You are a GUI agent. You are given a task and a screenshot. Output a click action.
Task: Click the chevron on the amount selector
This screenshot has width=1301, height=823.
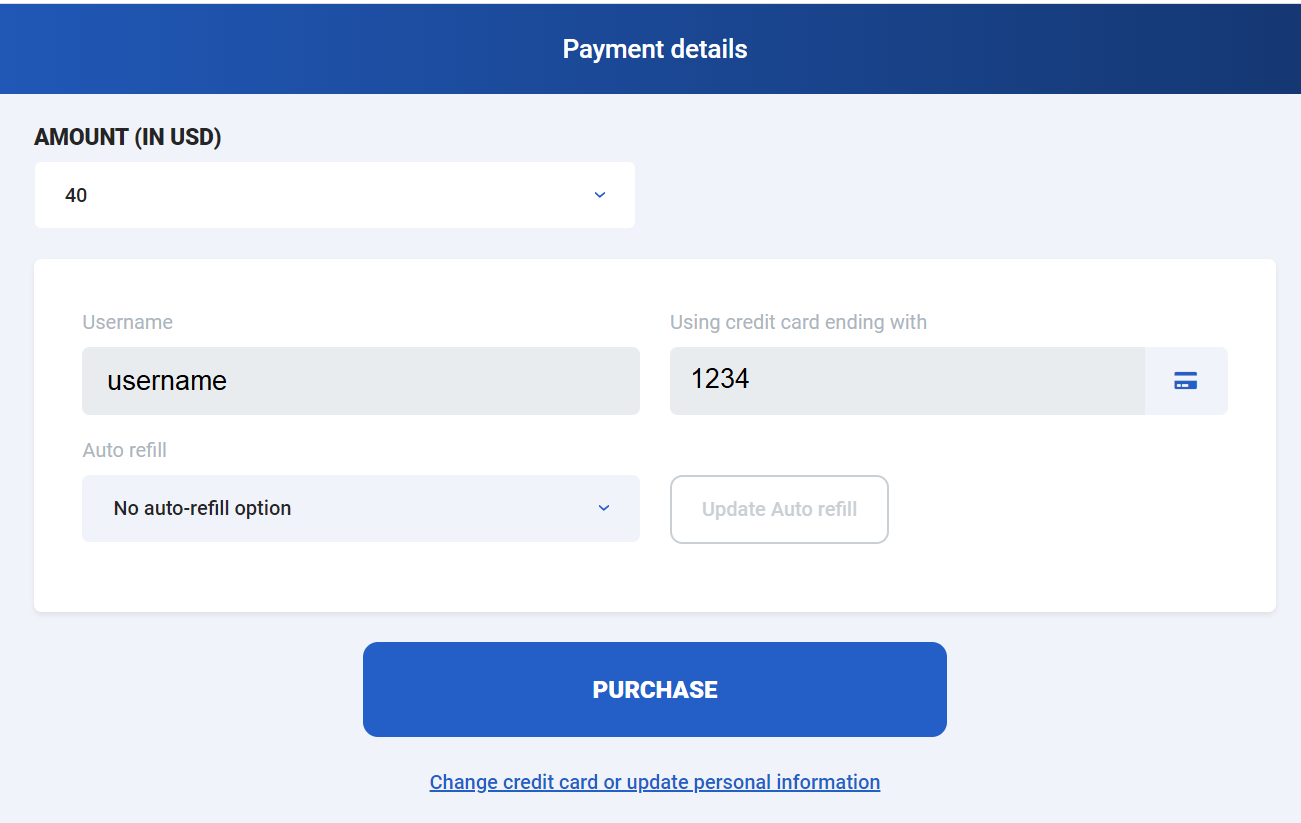[599, 195]
